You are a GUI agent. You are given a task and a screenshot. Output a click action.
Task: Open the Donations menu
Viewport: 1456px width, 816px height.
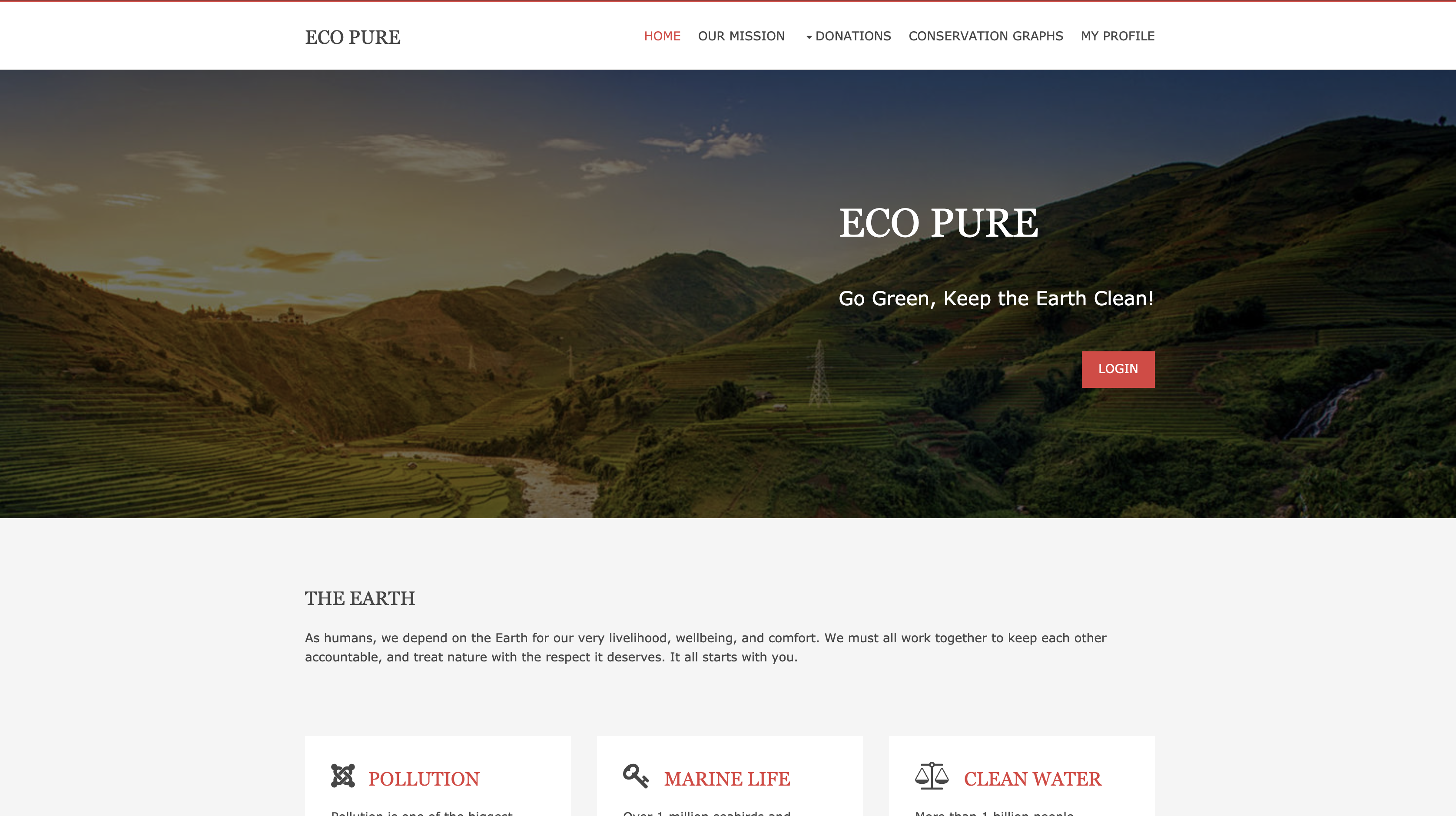pos(852,36)
